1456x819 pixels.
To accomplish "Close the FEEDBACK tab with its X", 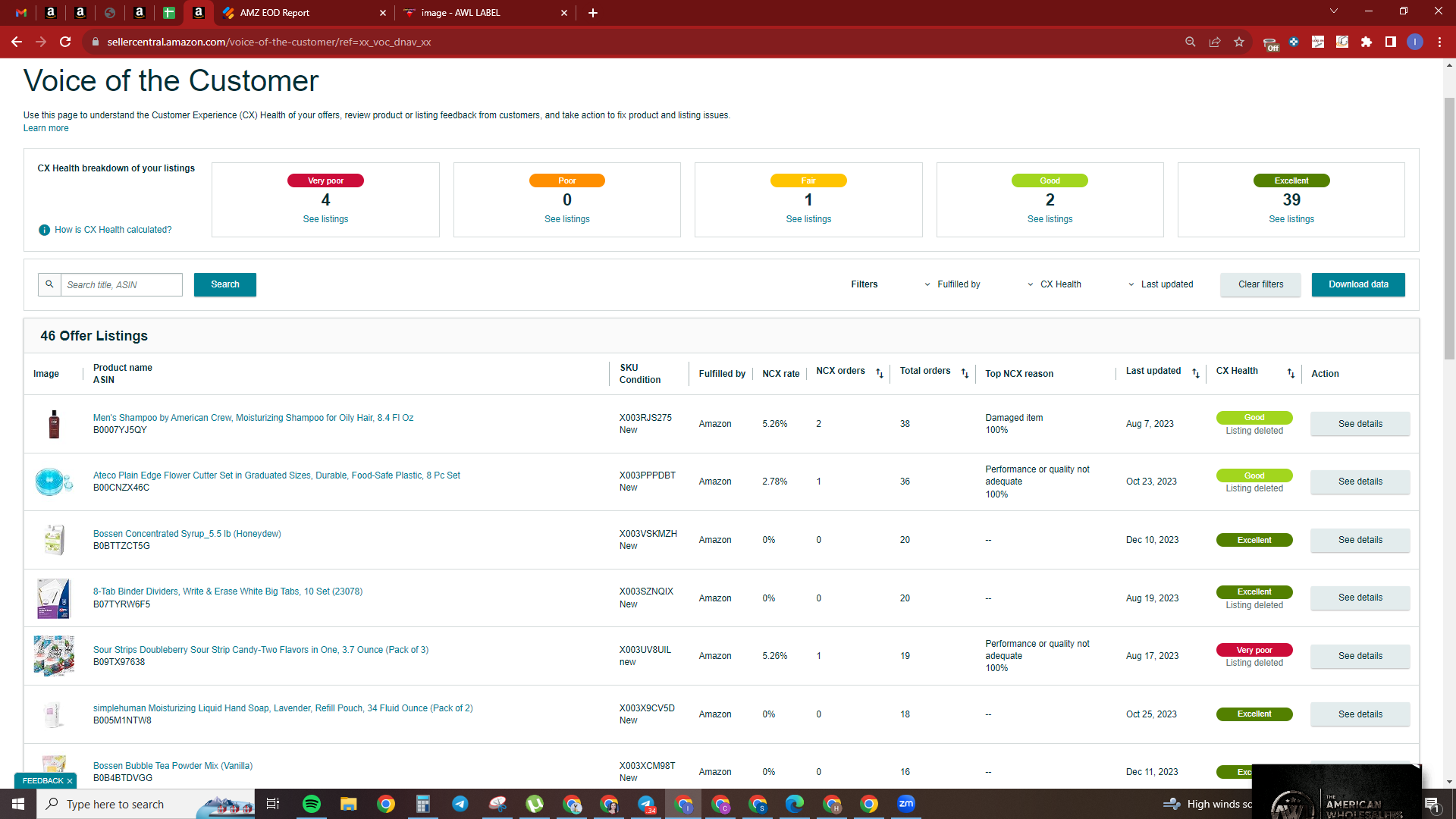I will 70,781.
